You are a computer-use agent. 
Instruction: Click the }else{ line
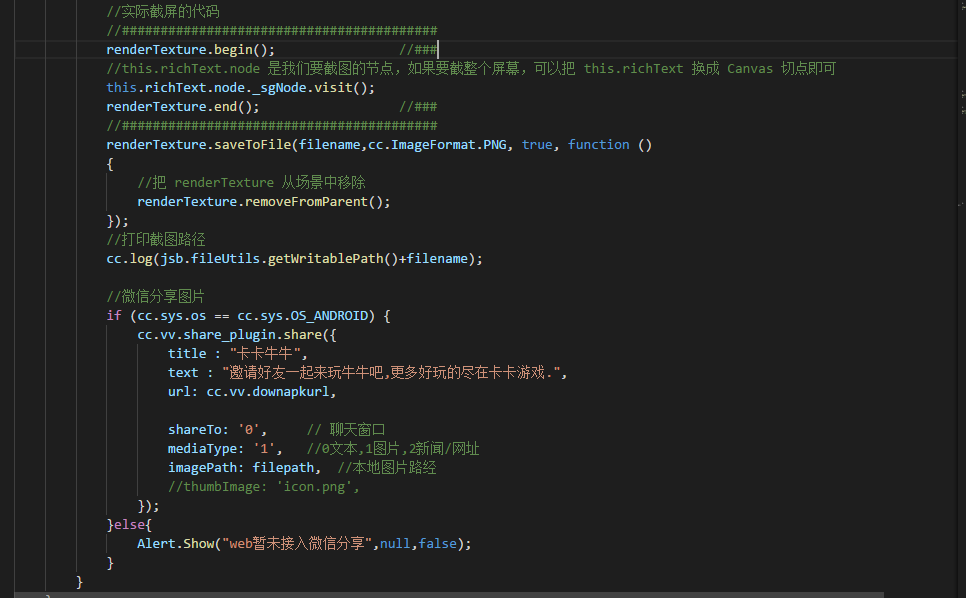click(129, 525)
